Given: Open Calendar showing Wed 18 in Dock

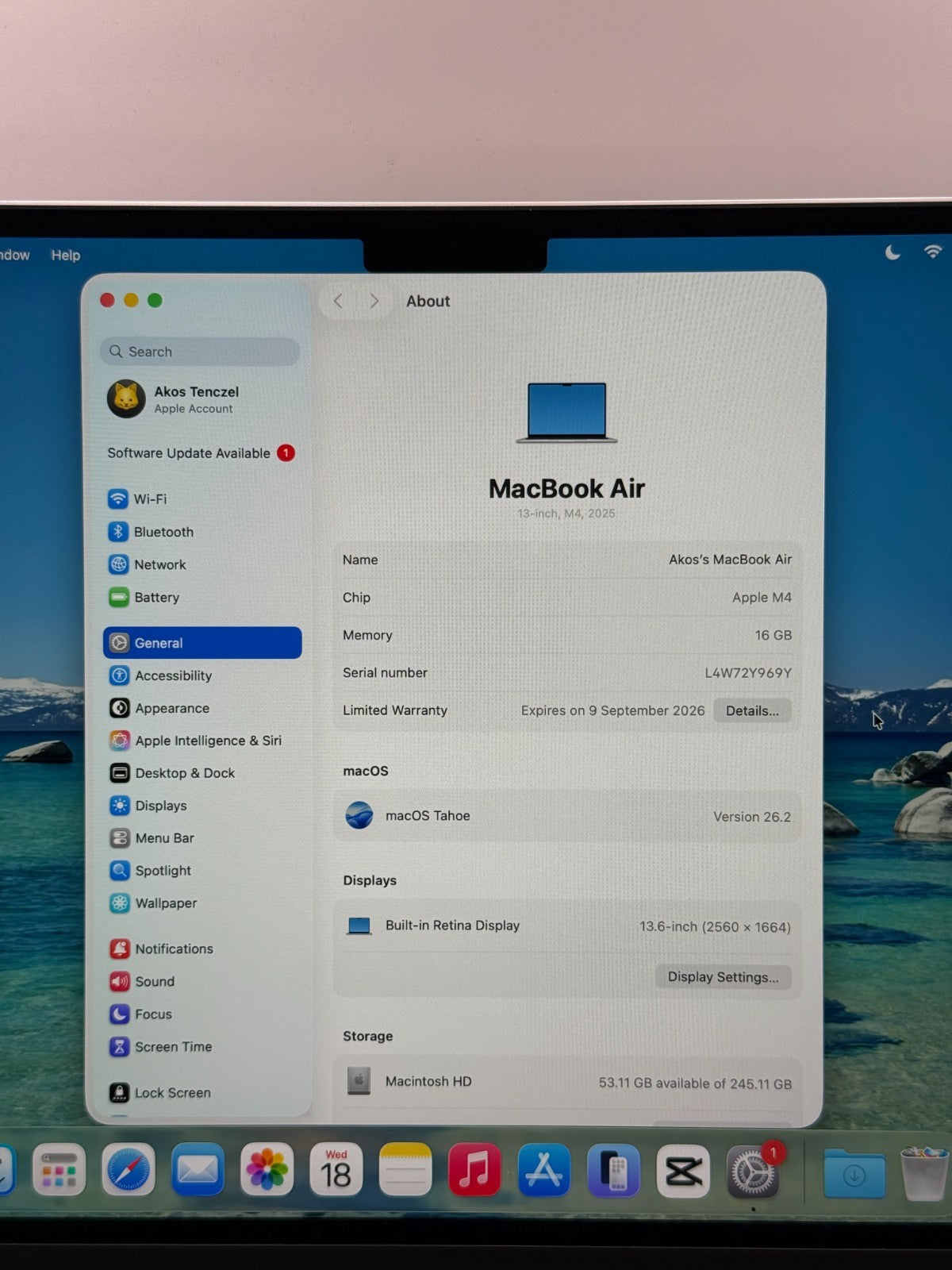Looking at the screenshot, I should 336,1169.
